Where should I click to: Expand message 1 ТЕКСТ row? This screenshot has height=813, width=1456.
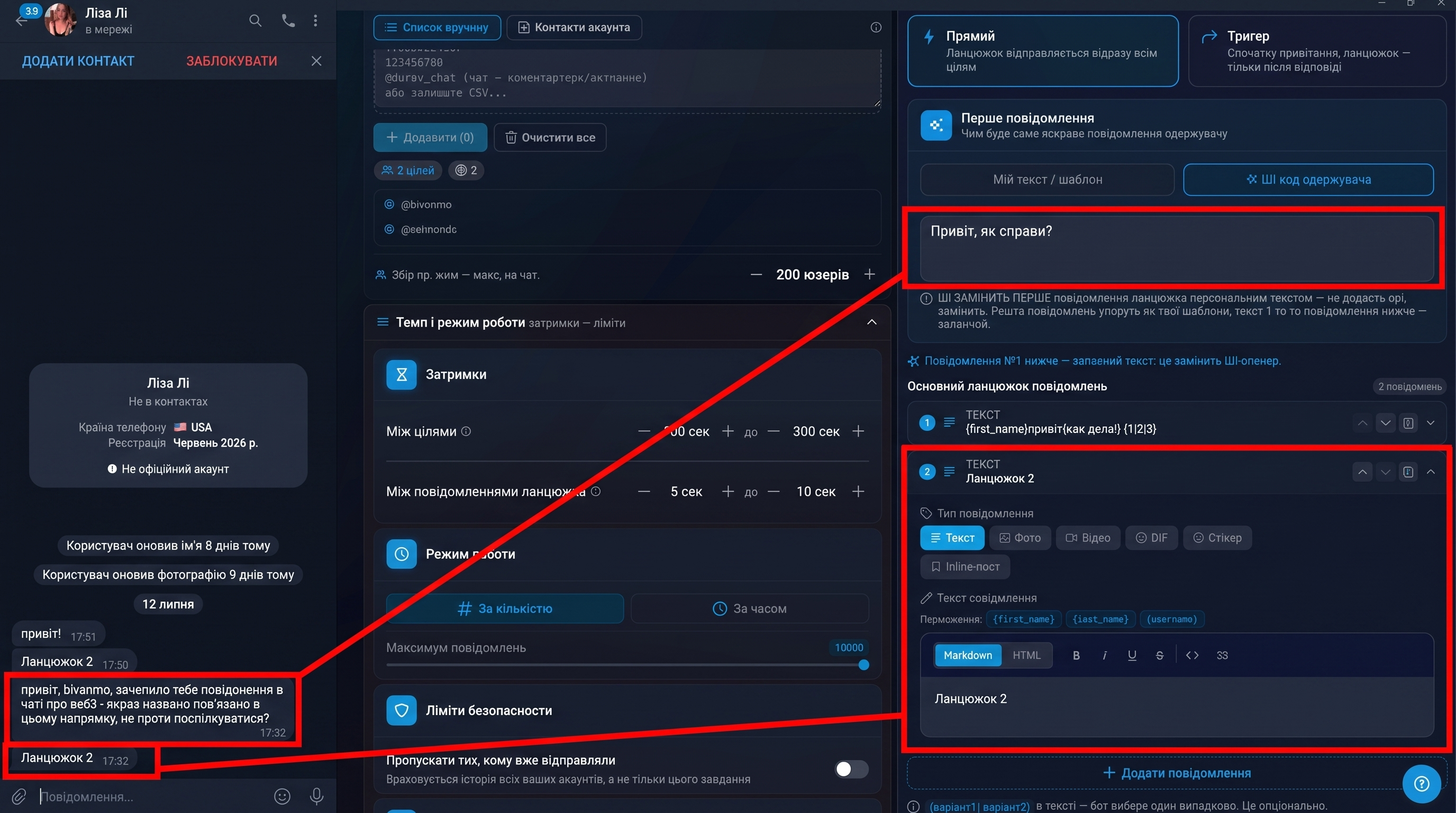pos(1431,423)
